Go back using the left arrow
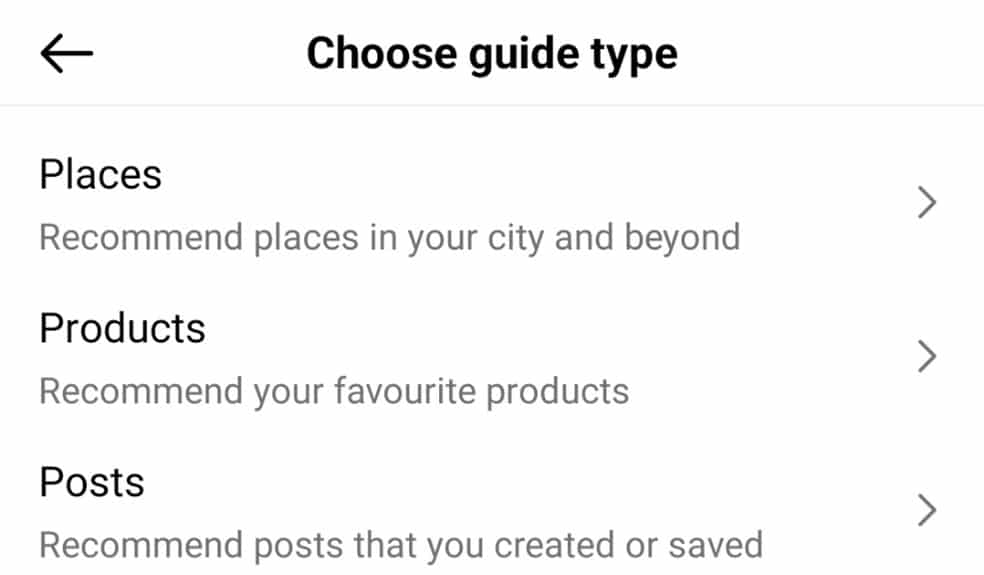This screenshot has width=984, height=575. (x=66, y=54)
